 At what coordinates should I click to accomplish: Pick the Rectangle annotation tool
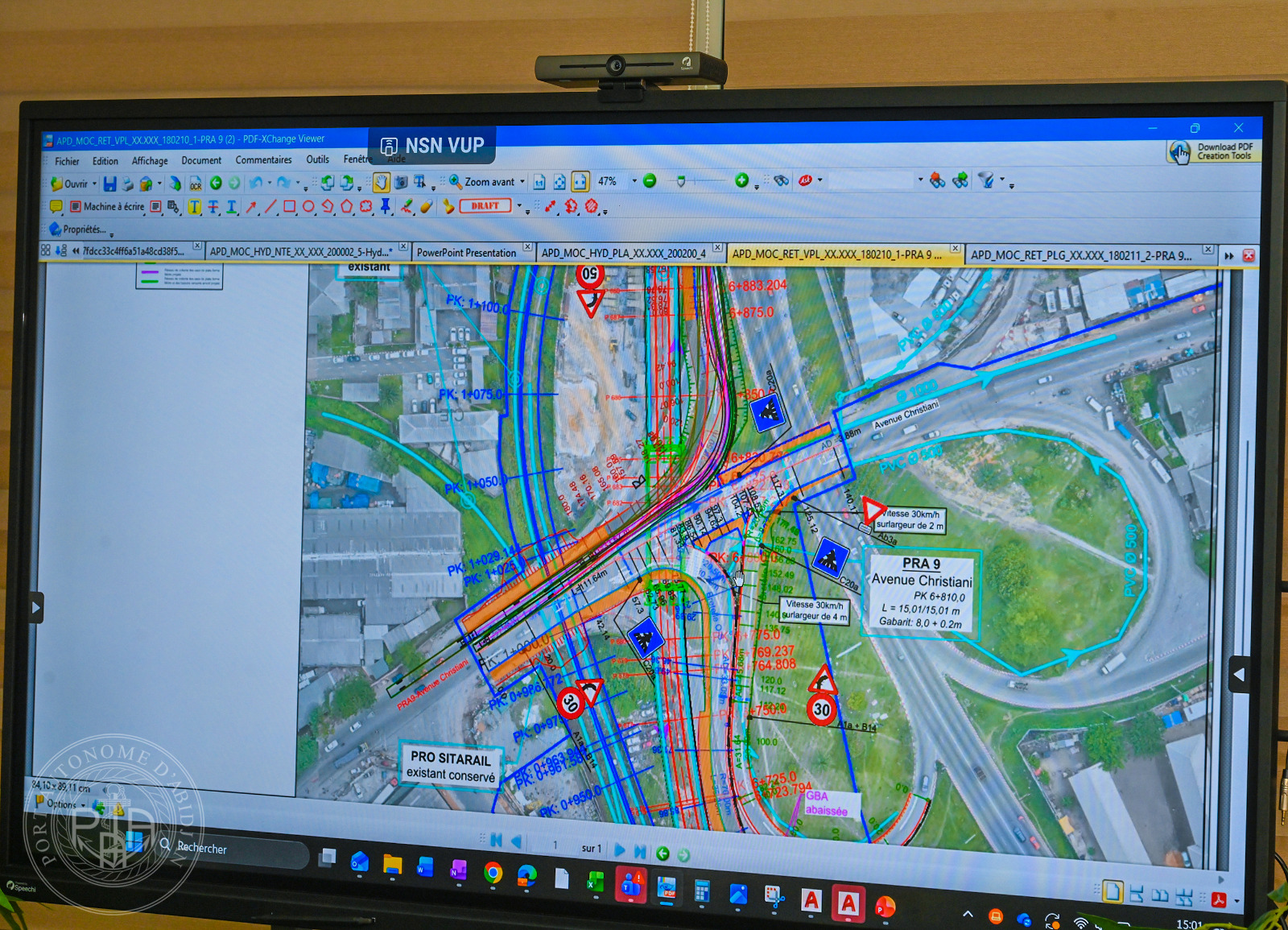(289, 207)
